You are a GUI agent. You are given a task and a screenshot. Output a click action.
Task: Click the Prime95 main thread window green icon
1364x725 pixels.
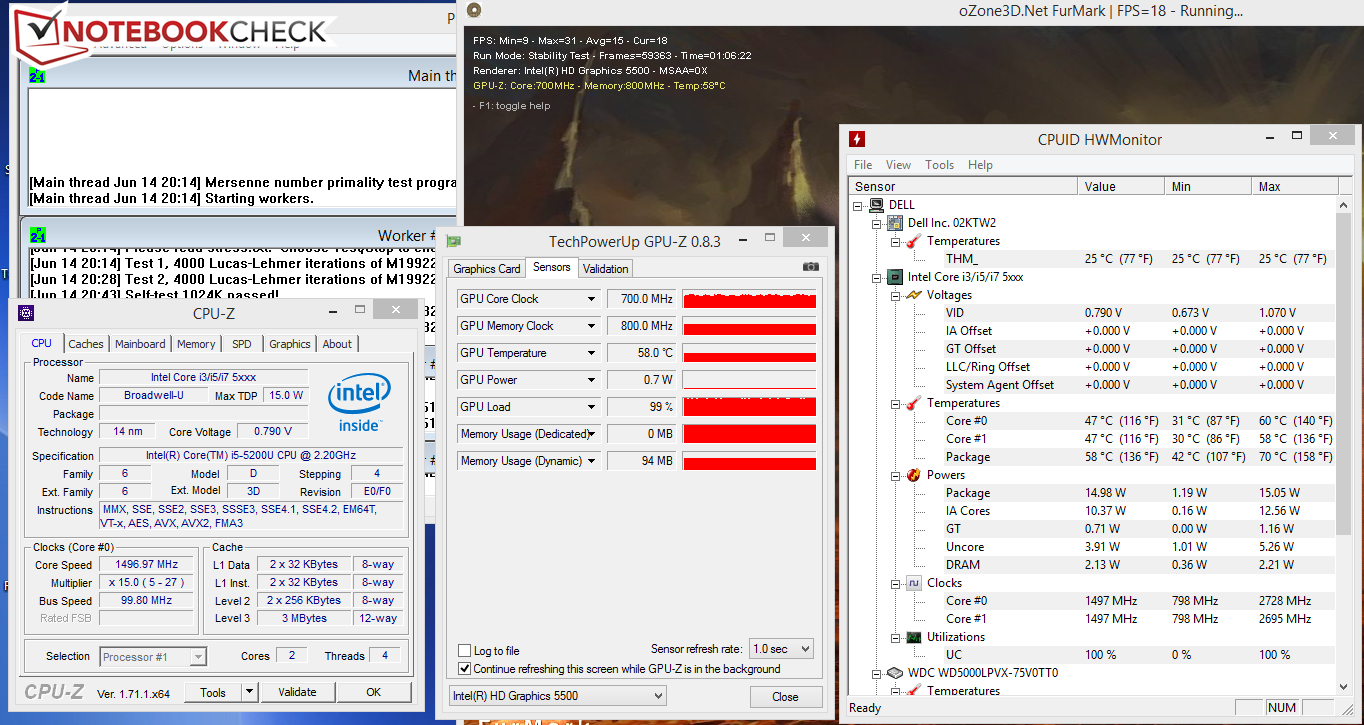coord(37,76)
